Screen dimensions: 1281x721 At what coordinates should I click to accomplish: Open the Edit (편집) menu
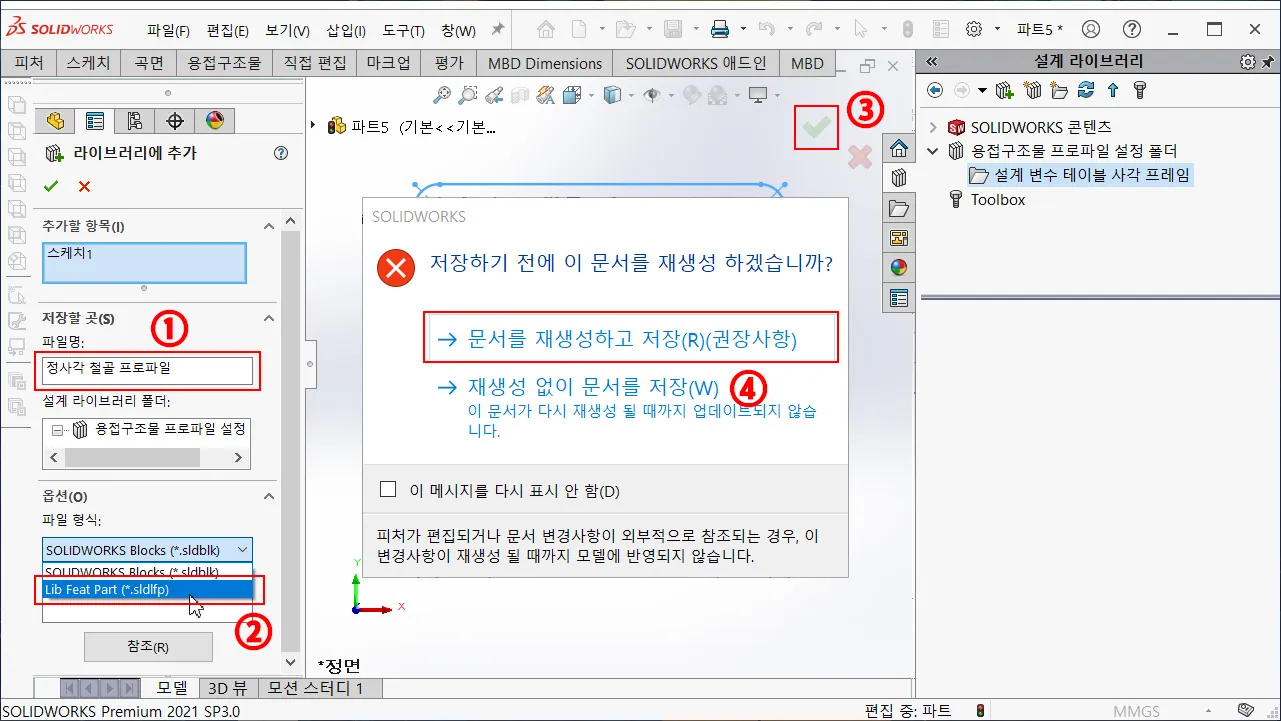pos(228,30)
